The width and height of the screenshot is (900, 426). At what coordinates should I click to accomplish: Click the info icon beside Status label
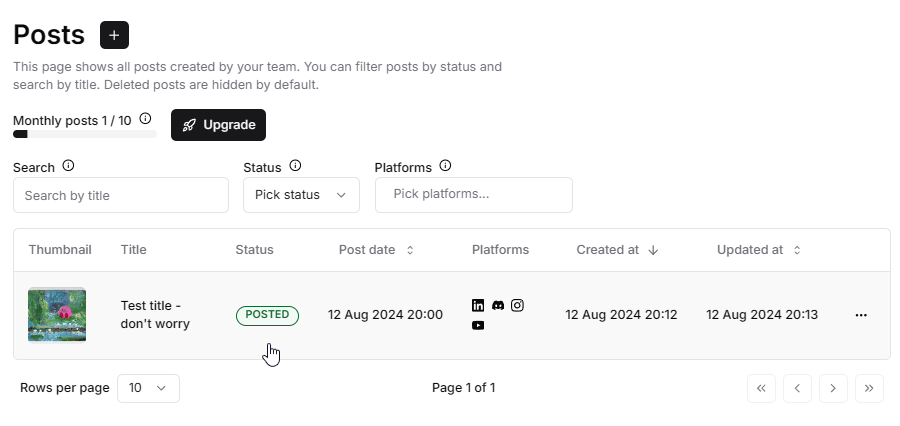coord(295,166)
